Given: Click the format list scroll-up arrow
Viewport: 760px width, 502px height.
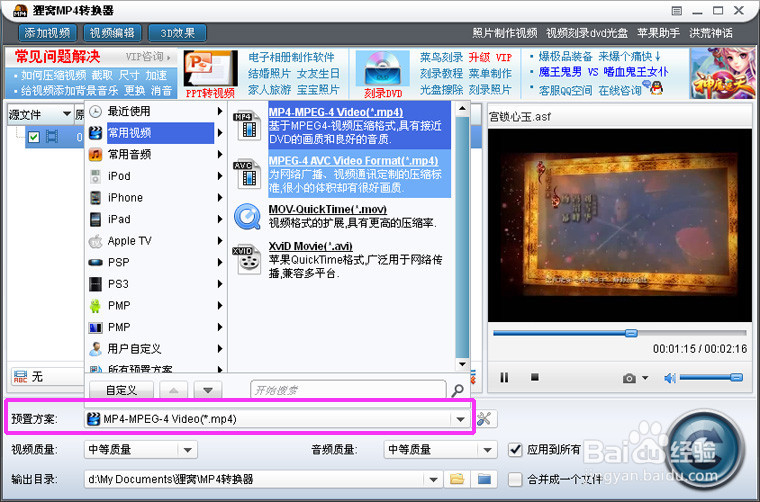Looking at the screenshot, I should (x=462, y=108).
